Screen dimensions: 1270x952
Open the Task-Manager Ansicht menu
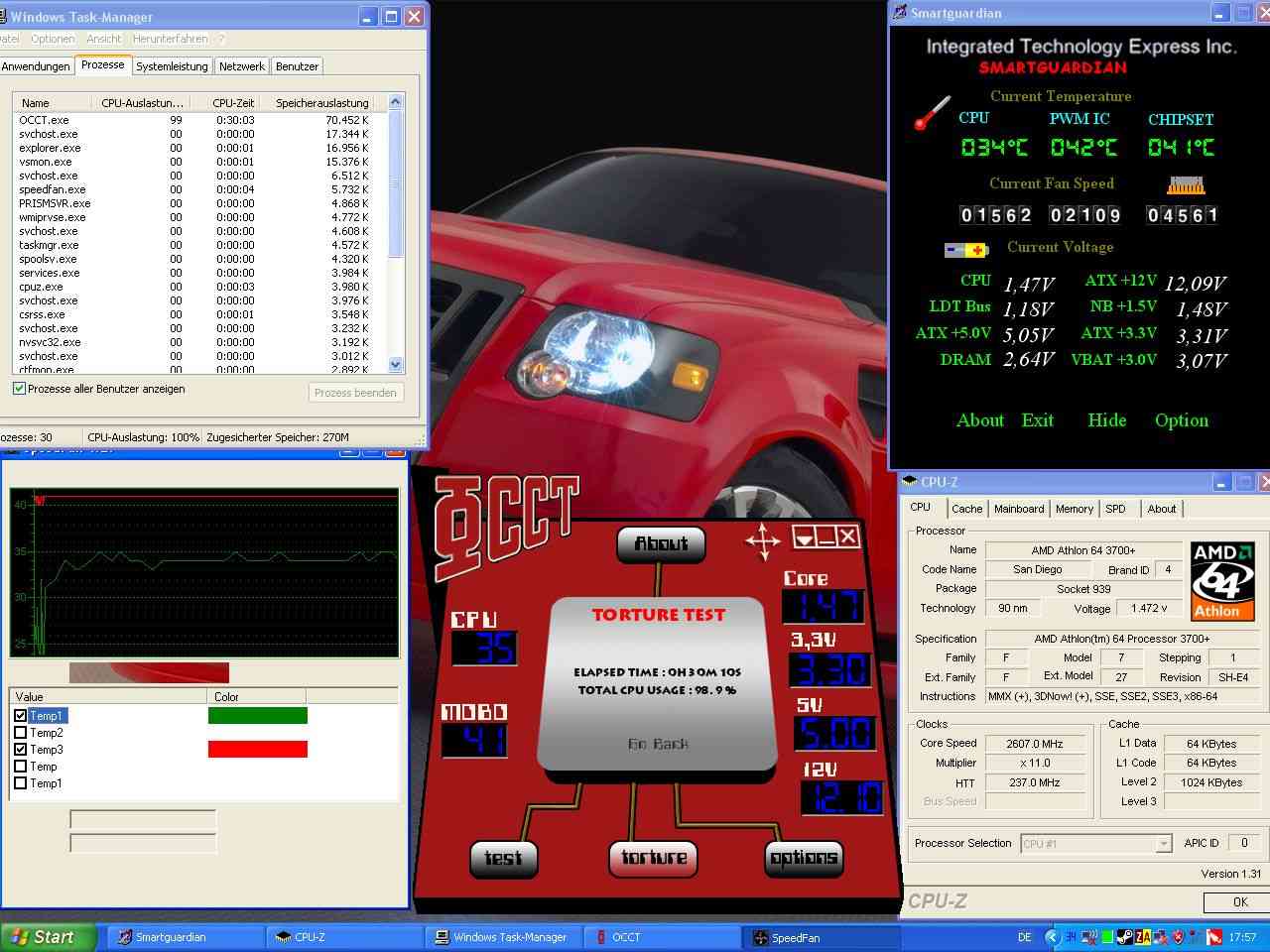tap(104, 39)
